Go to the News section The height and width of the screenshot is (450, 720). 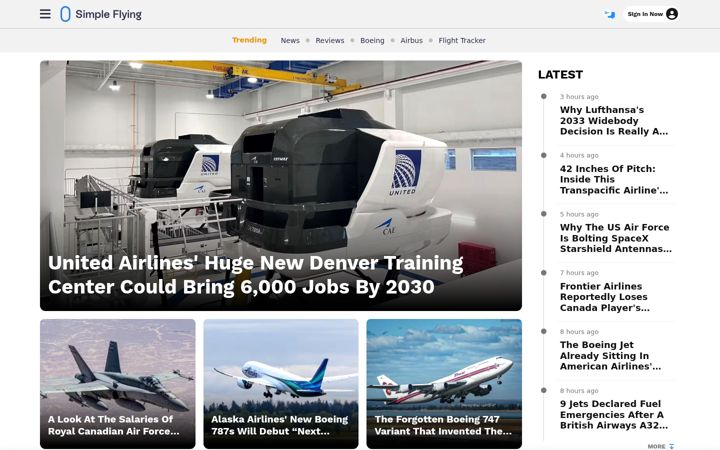pos(290,40)
